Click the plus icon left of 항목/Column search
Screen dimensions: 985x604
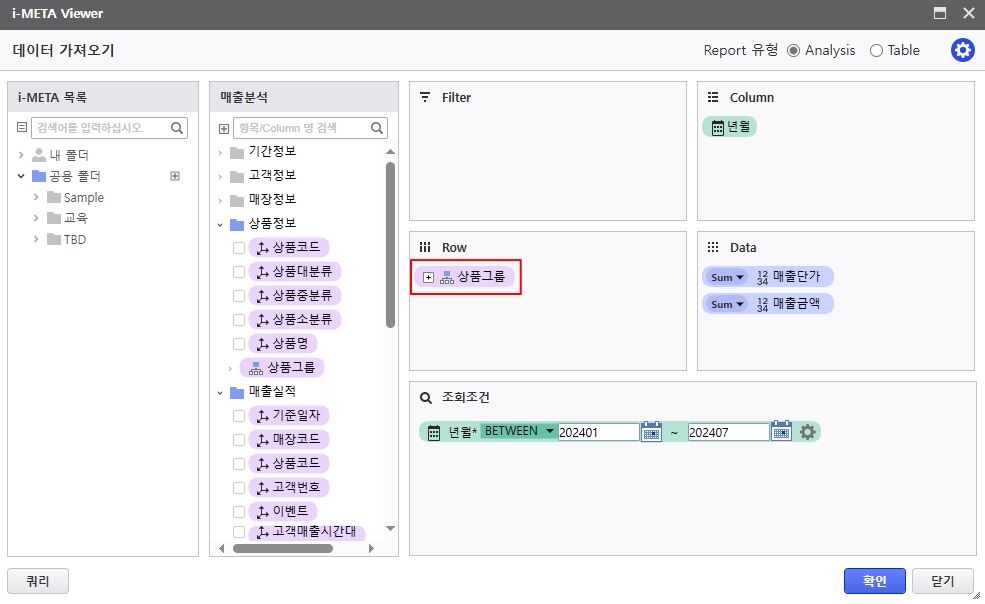coord(224,128)
